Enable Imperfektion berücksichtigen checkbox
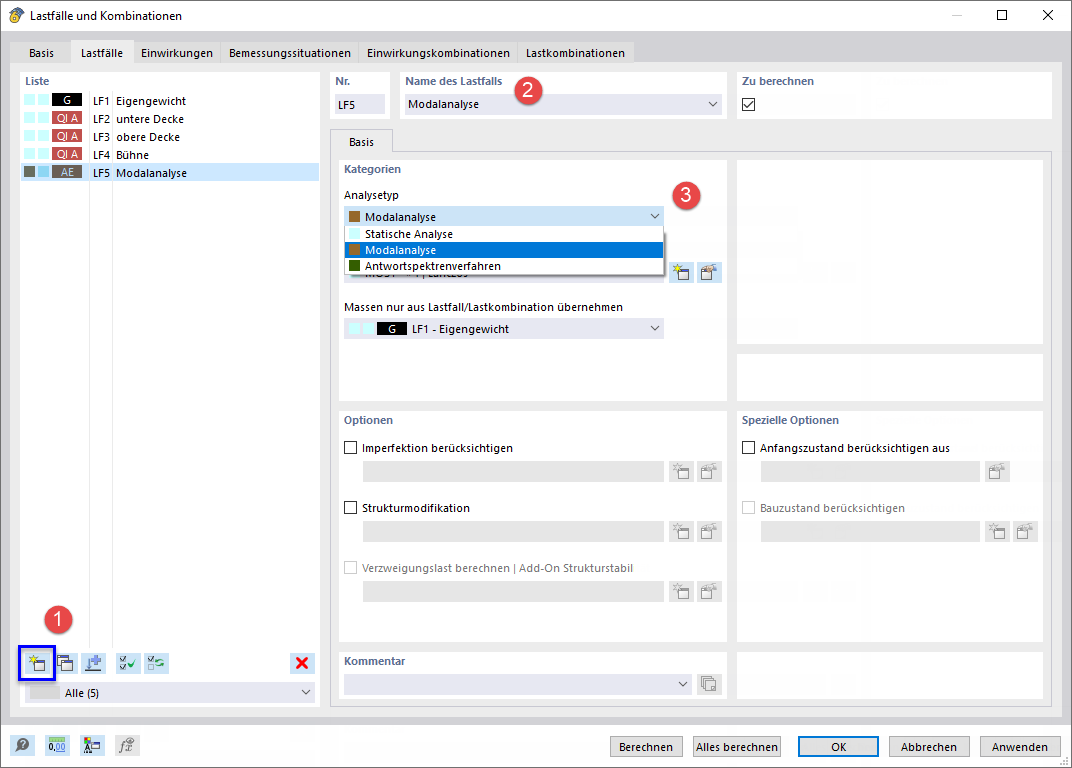 pos(351,448)
